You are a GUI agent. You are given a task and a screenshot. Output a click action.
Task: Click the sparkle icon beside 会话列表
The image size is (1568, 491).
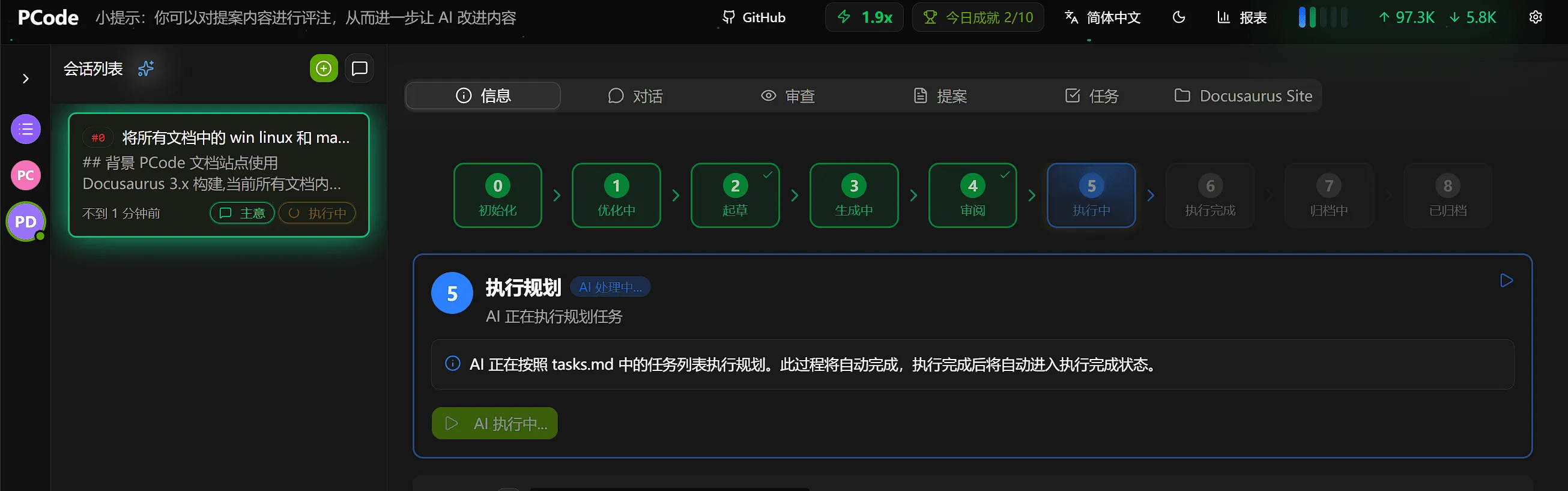click(x=145, y=69)
